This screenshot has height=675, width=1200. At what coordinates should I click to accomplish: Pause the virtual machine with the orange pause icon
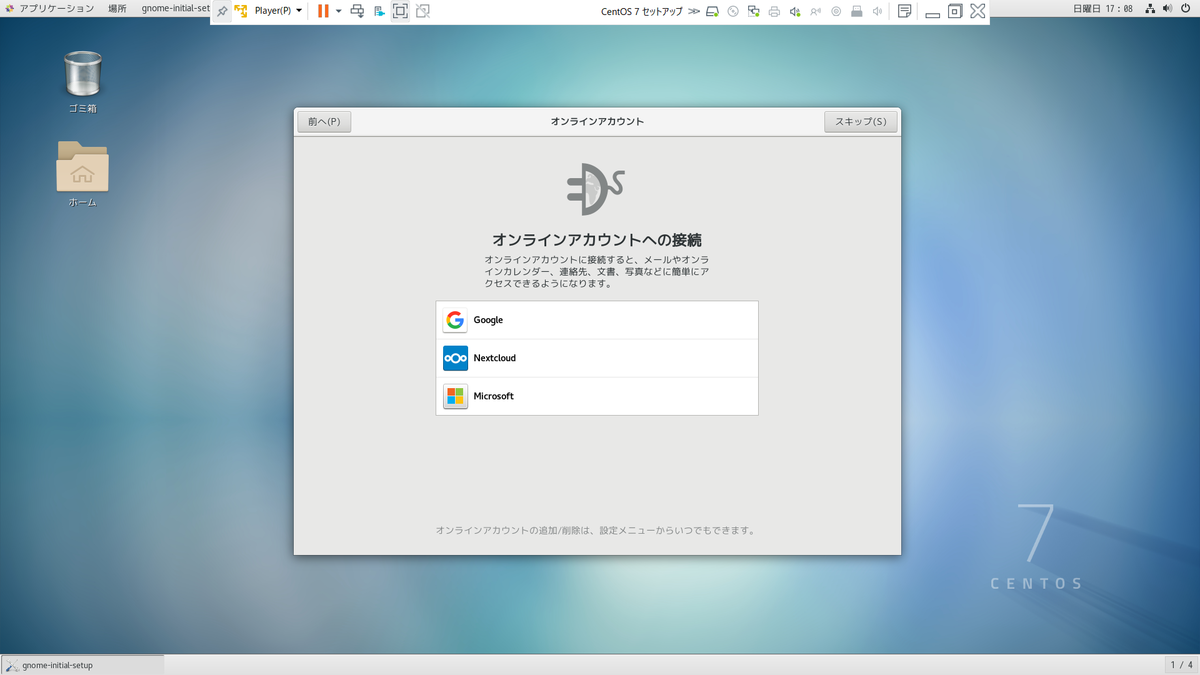coord(323,11)
